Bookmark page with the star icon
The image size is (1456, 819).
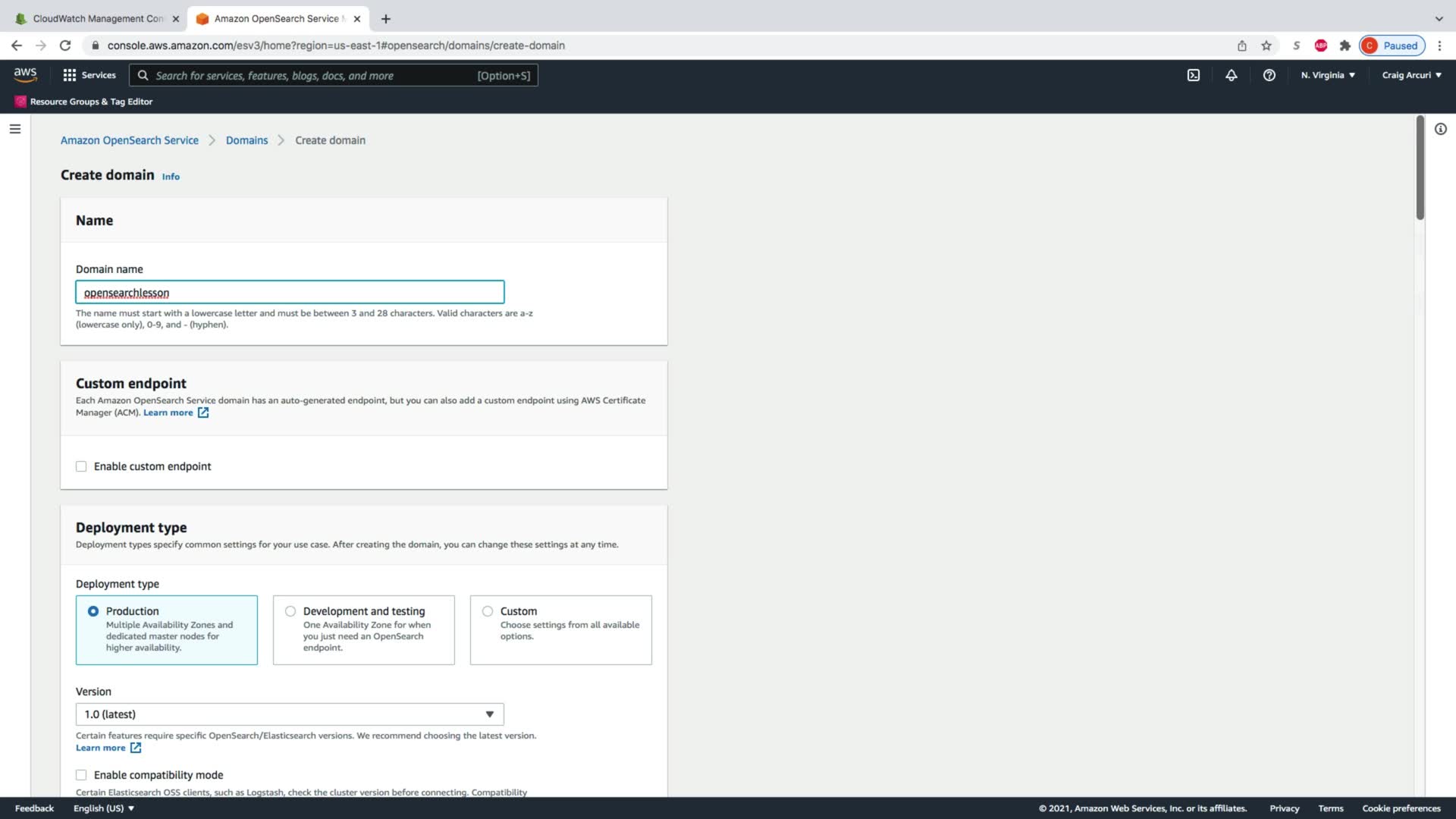point(1266,45)
